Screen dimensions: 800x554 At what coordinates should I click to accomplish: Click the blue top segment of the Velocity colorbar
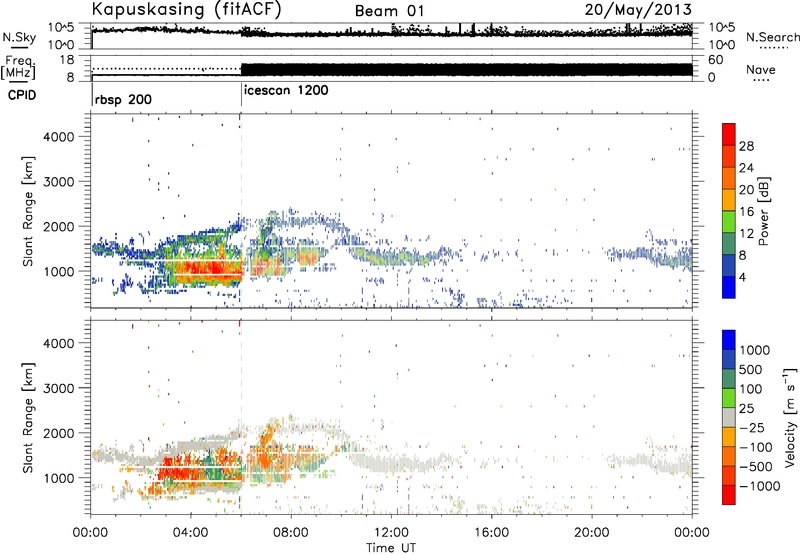point(729,339)
